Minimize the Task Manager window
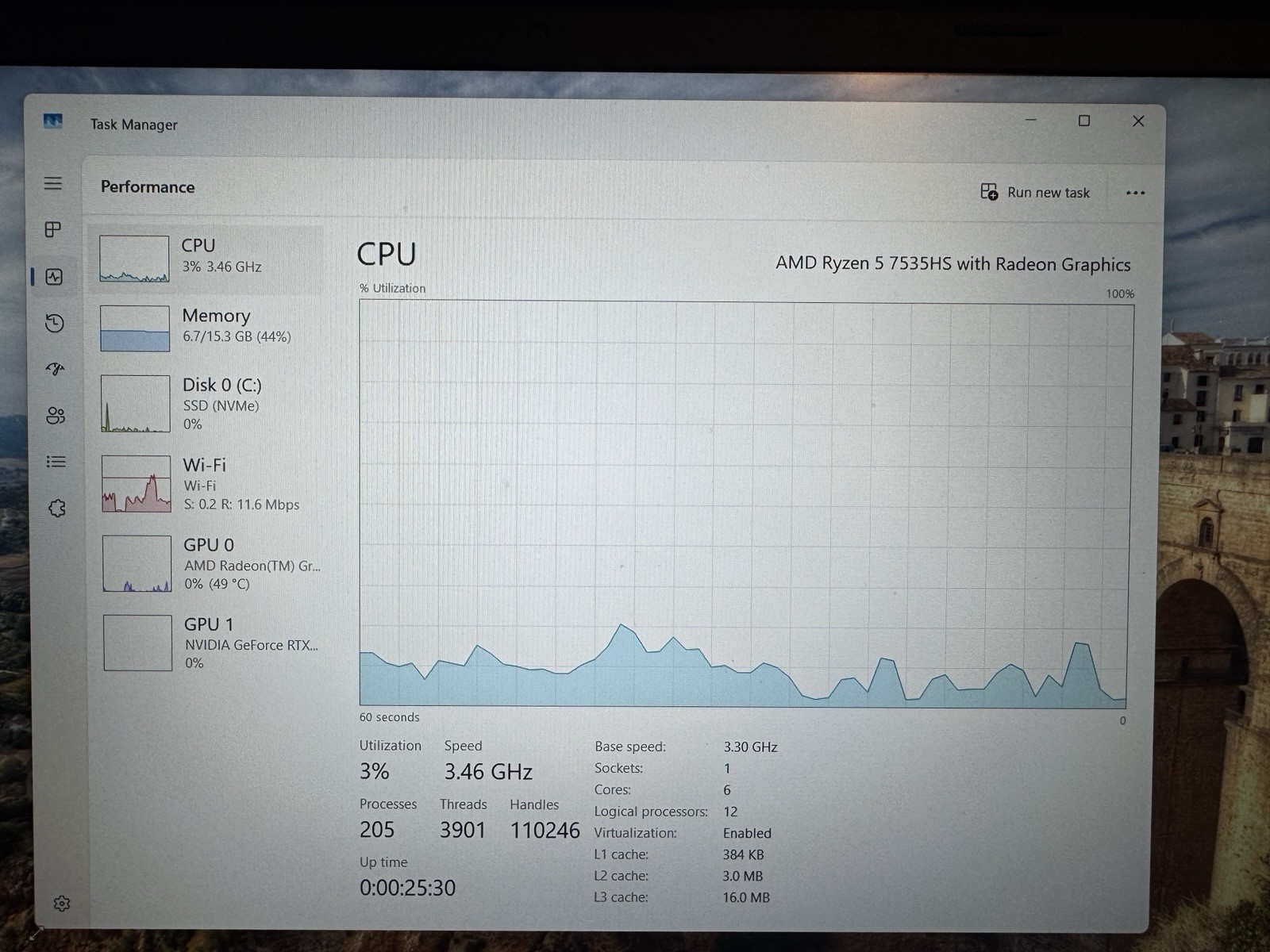The width and height of the screenshot is (1270, 952). click(1031, 120)
